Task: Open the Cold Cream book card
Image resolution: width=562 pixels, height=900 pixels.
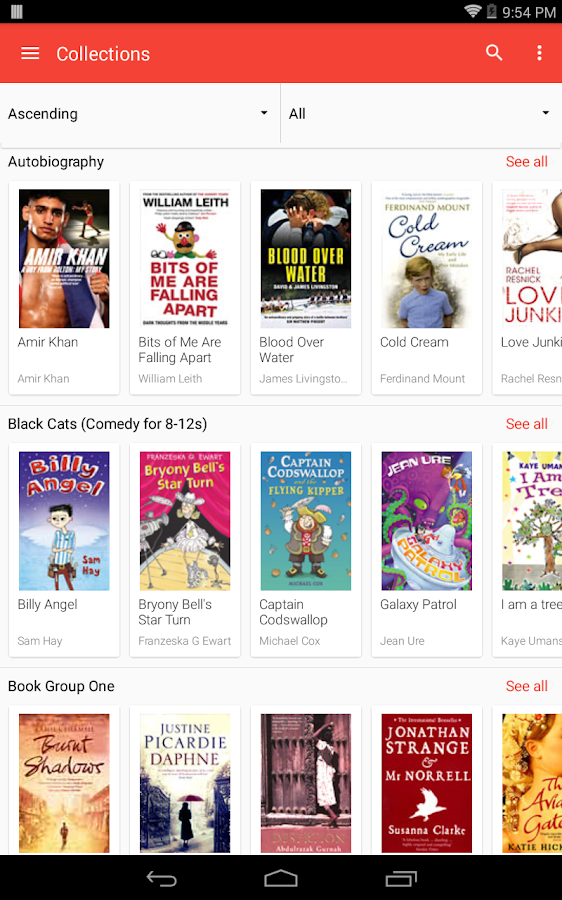Action: point(427,288)
